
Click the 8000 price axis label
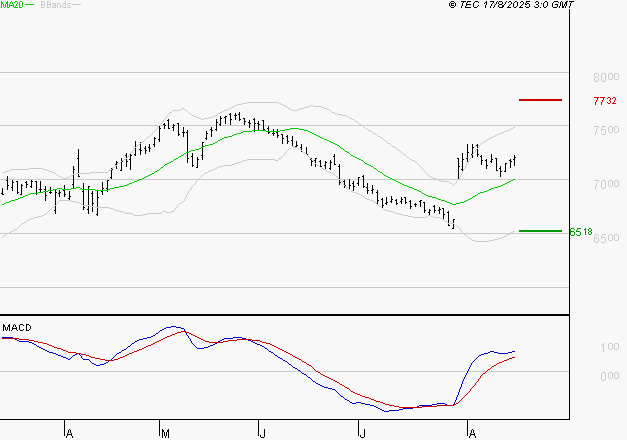(x=606, y=77)
